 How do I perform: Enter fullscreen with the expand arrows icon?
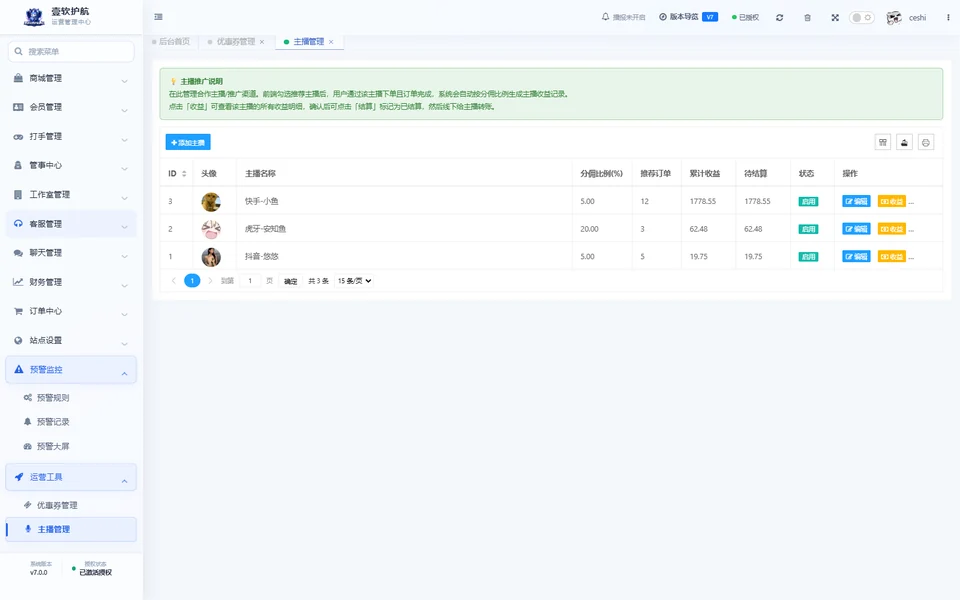[835, 18]
